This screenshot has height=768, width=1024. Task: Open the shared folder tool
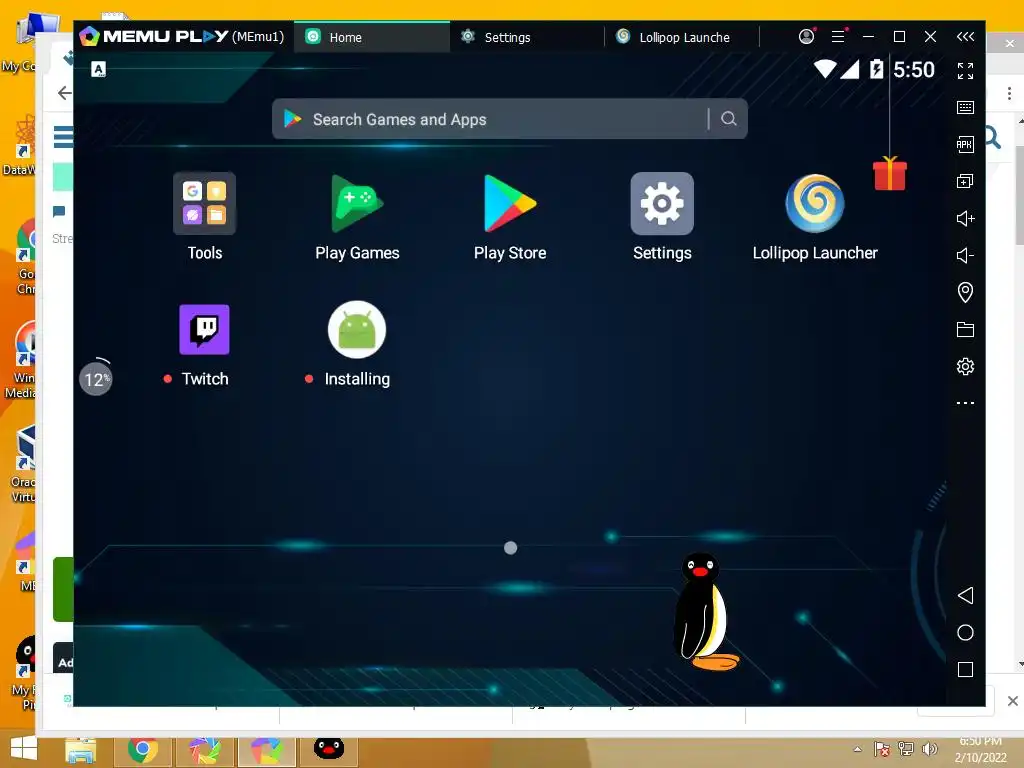coord(965,329)
